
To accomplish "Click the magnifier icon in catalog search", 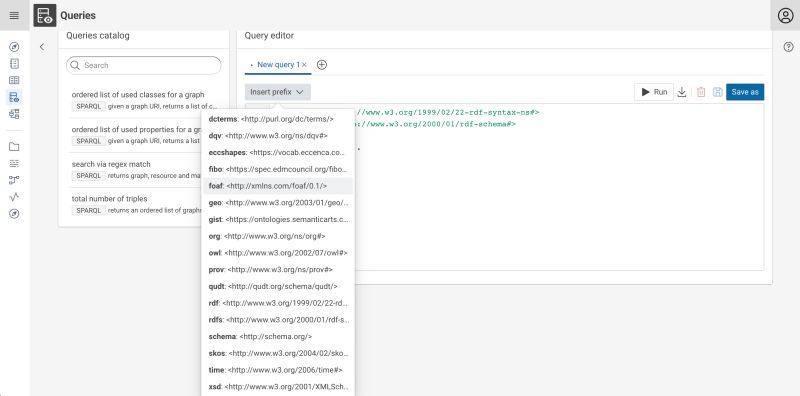I will click(x=75, y=65).
